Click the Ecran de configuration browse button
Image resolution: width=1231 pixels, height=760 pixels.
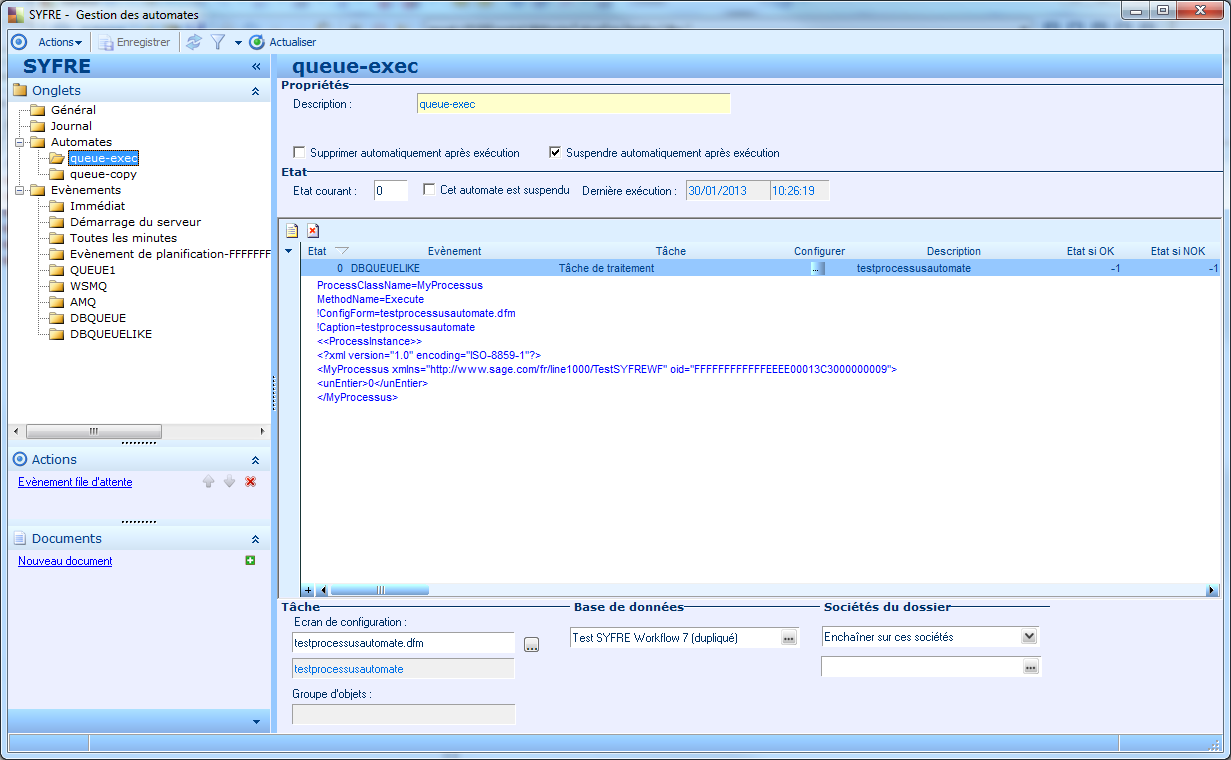(x=531, y=645)
